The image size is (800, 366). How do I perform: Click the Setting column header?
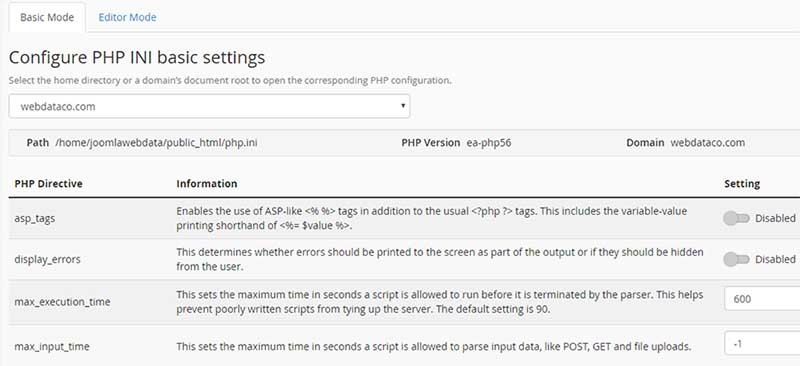pyautogui.click(x=742, y=184)
